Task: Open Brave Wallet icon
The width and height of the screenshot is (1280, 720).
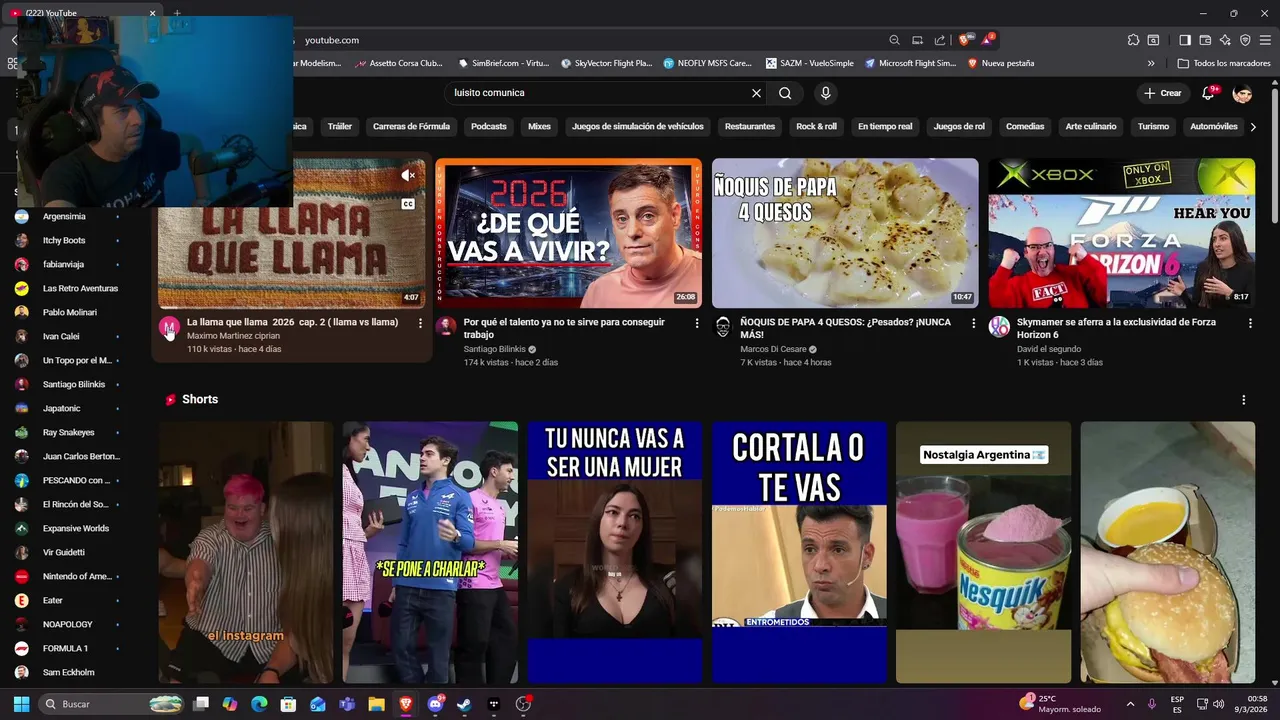Action: point(1205,40)
